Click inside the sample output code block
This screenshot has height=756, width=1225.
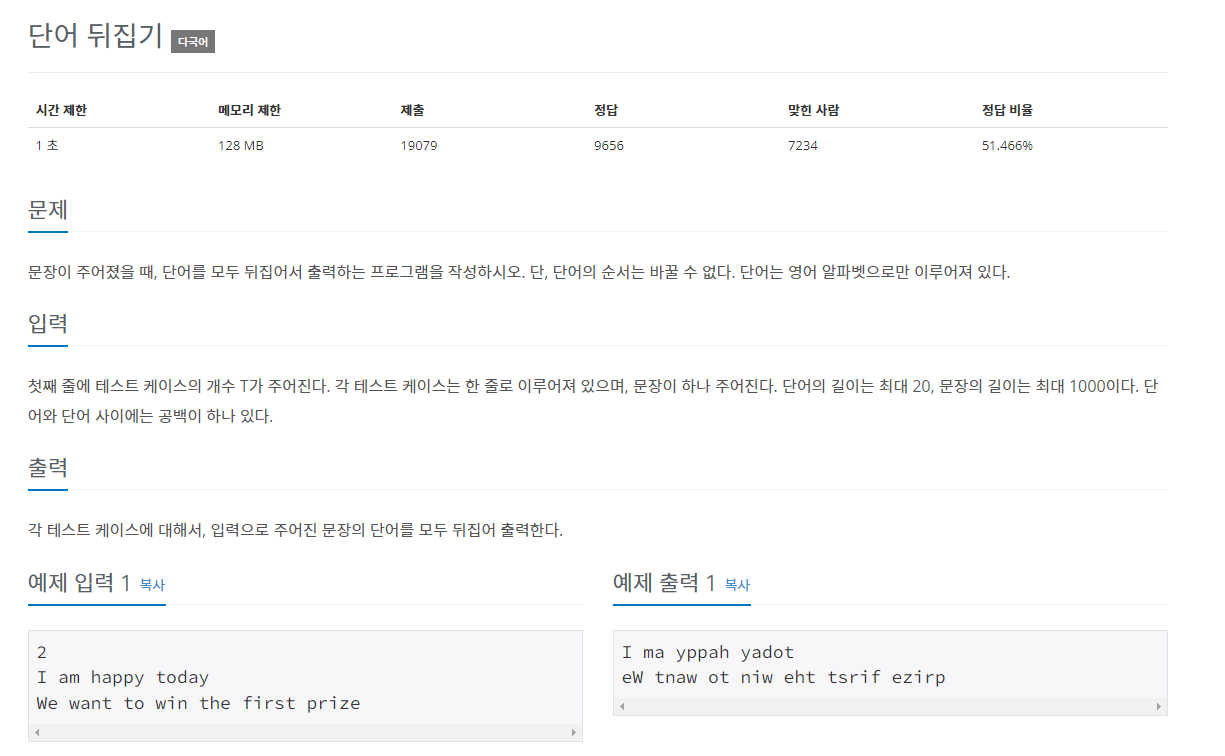click(890, 665)
